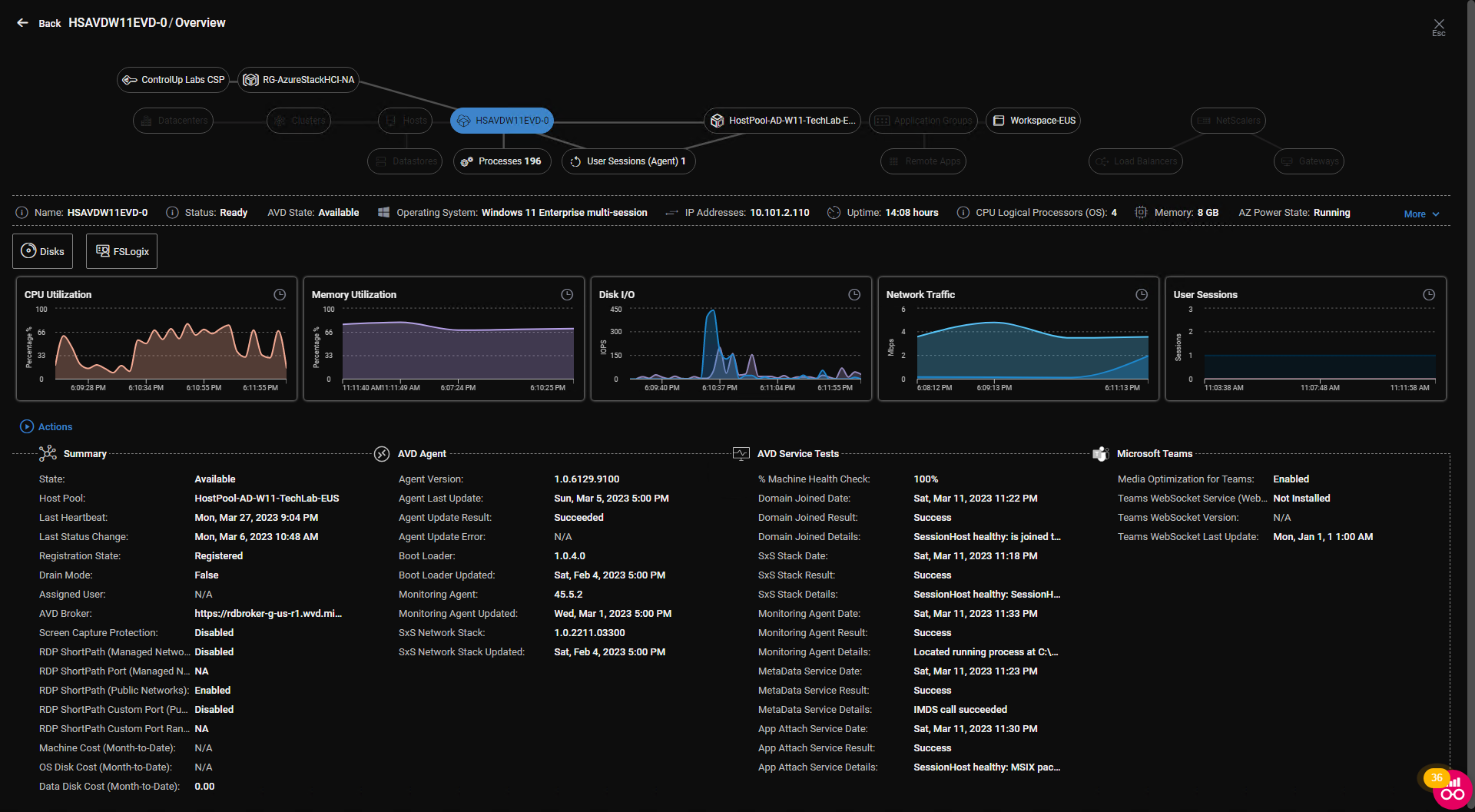Click SxS Network Stack value 1.0.2211.03300
Viewport: 1475px width, 812px height.
pyautogui.click(x=589, y=633)
